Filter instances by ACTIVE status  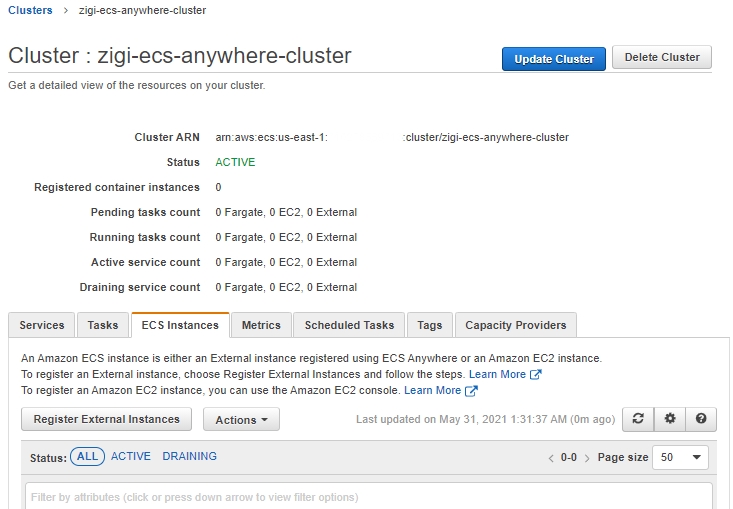coord(131,456)
